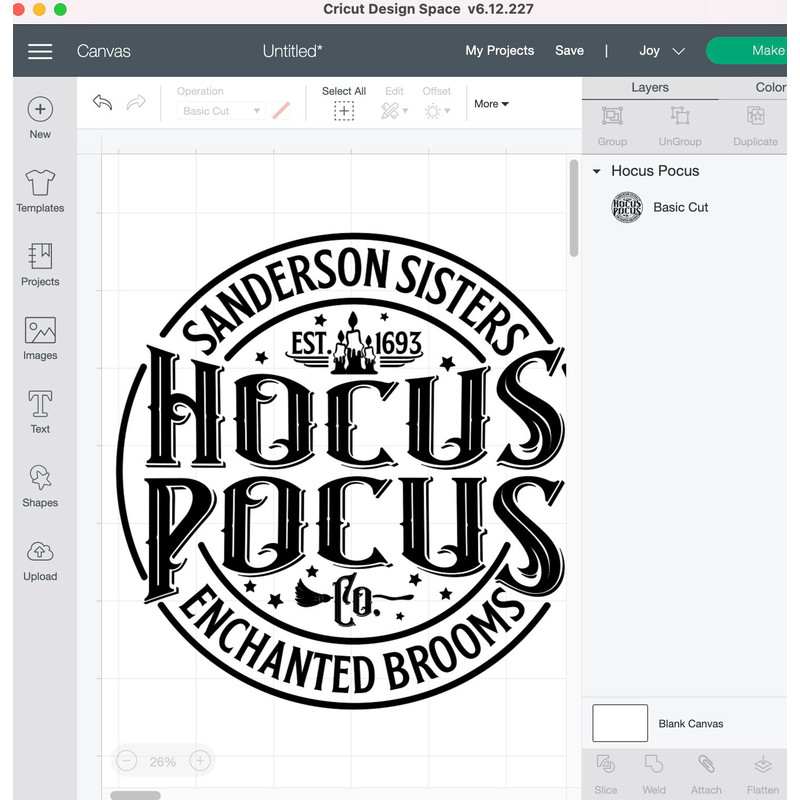Select the Basic Cut layer thumbnail

pos(626,208)
